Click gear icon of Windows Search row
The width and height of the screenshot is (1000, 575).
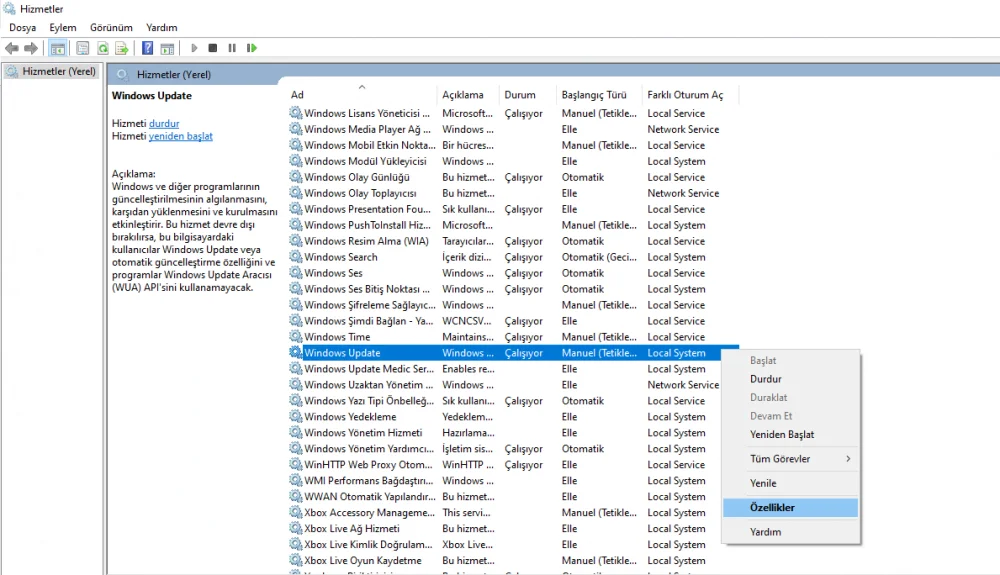pyautogui.click(x=295, y=256)
